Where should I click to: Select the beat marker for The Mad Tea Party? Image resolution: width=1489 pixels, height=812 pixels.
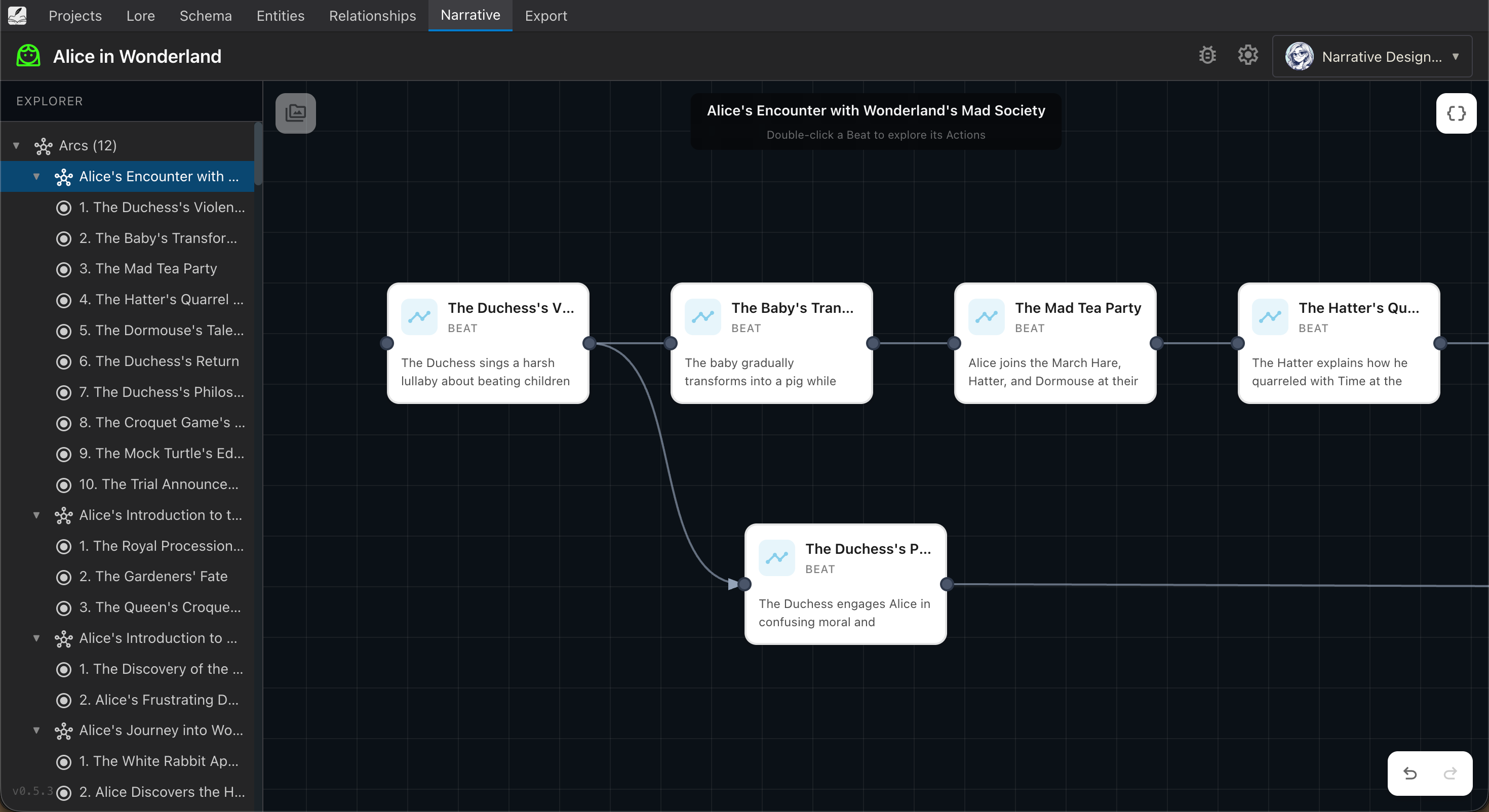64,269
